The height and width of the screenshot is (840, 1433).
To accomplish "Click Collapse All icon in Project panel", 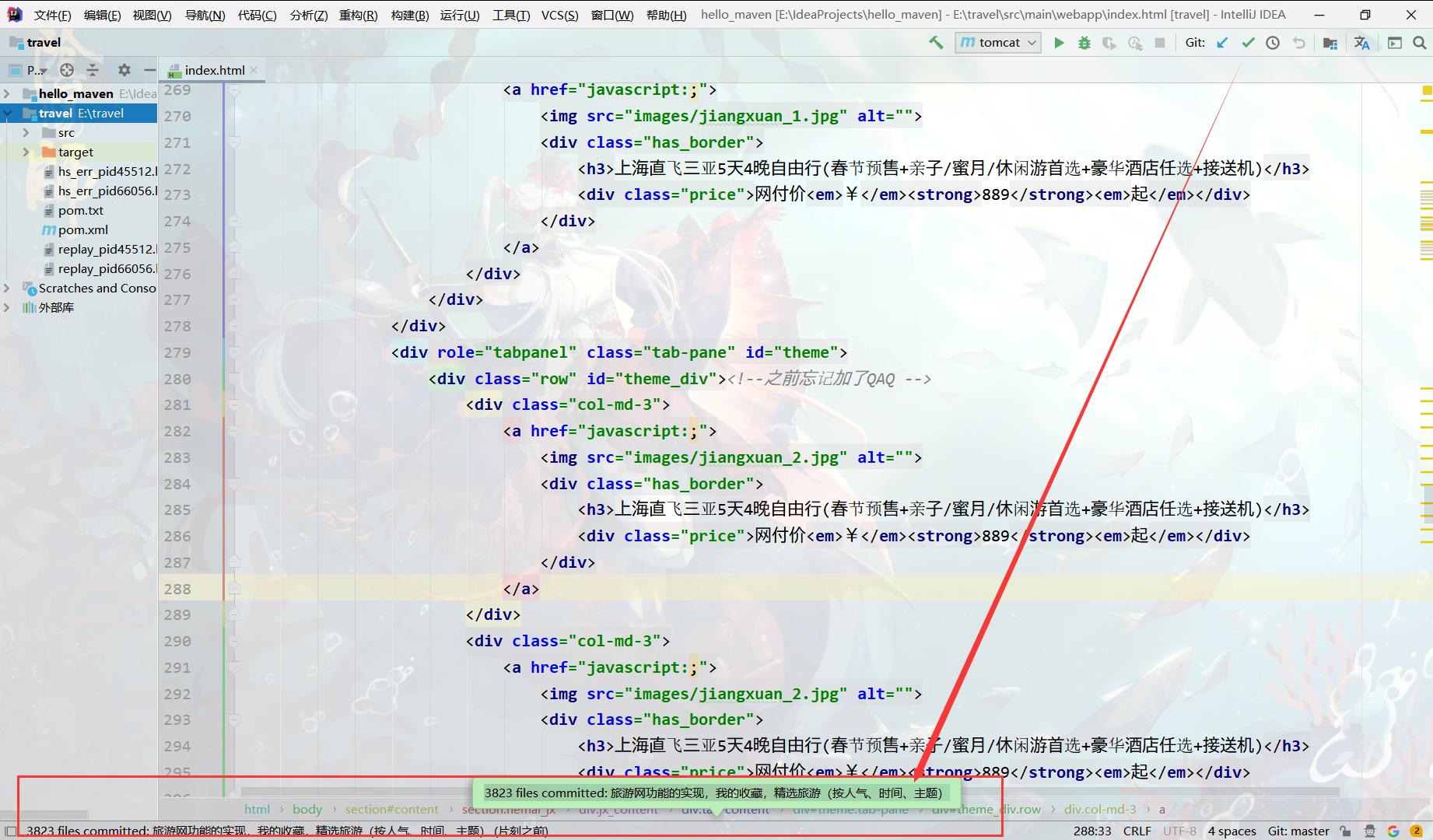I will (93, 70).
